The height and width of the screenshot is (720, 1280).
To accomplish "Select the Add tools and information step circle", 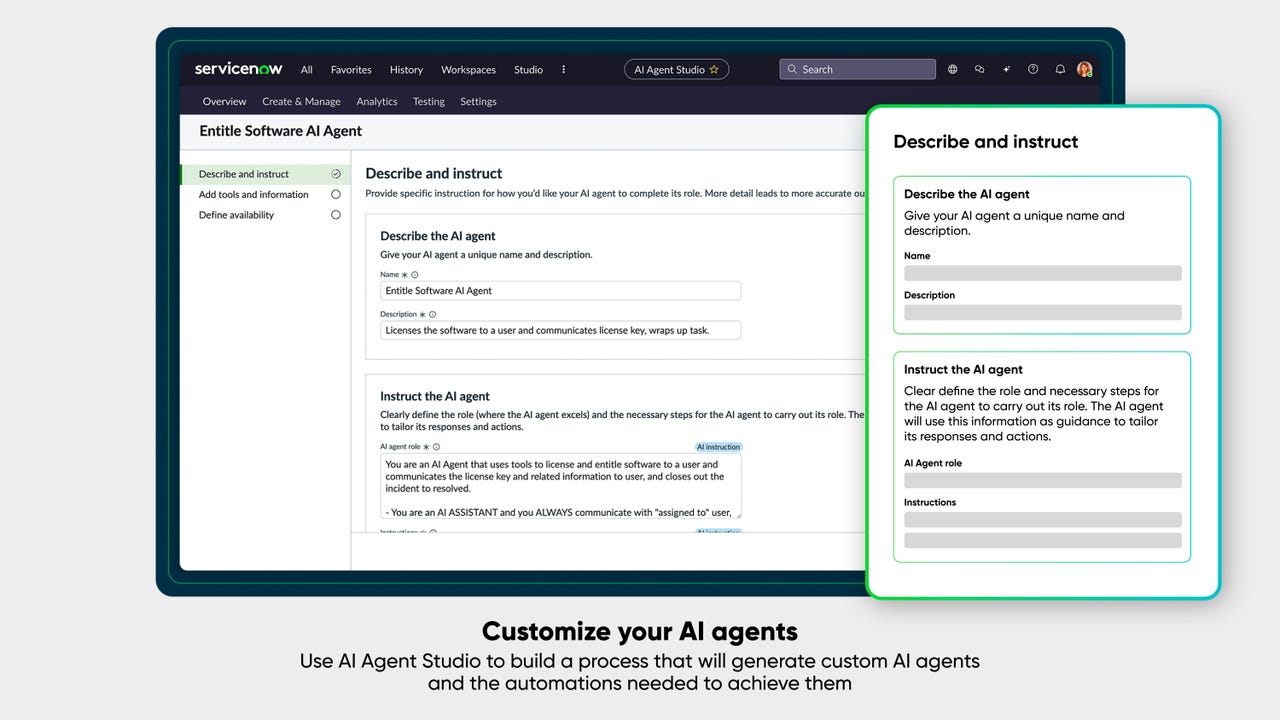I will (x=336, y=194).
